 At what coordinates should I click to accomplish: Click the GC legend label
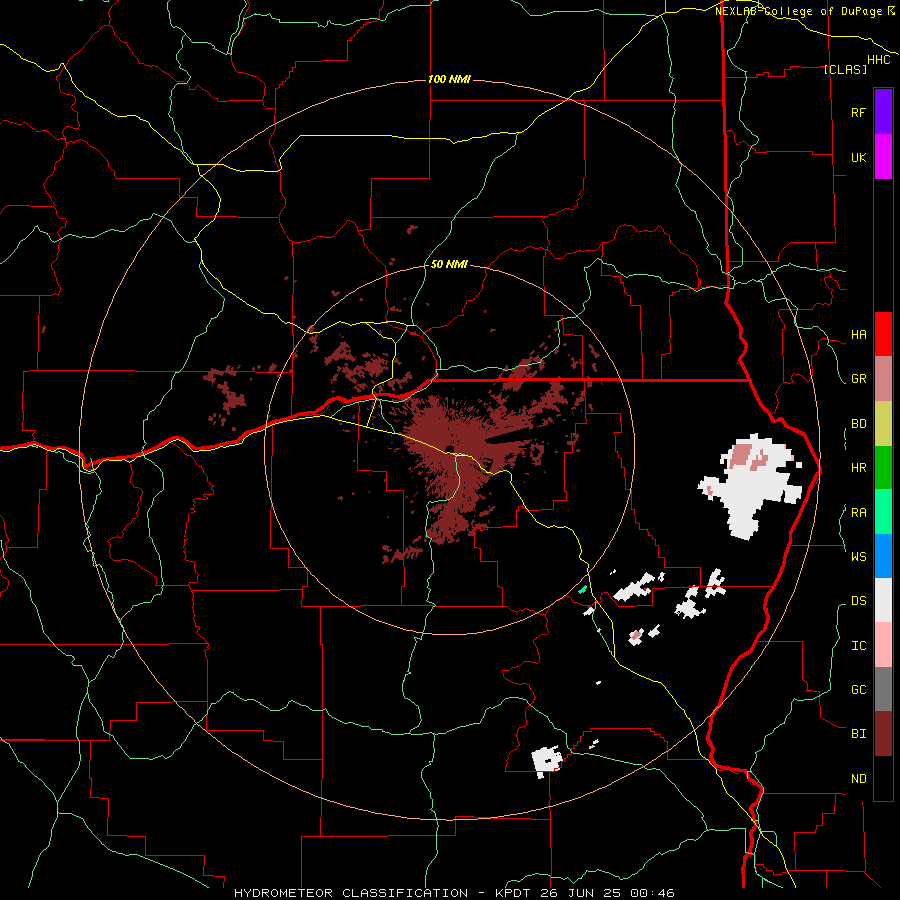click(x=858, y=690)
